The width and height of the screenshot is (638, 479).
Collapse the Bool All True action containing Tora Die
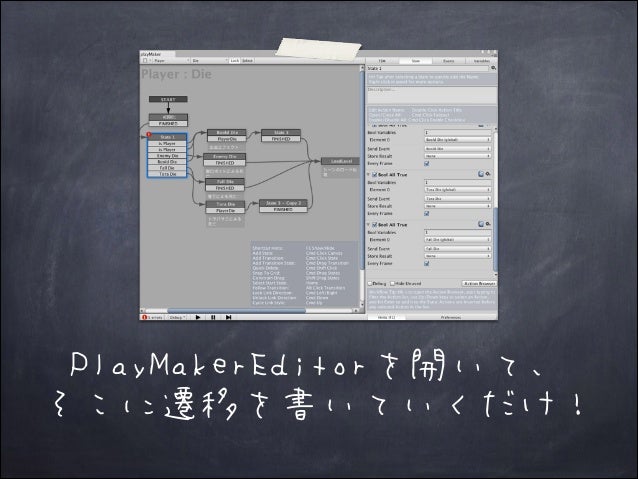pos(369,175)
